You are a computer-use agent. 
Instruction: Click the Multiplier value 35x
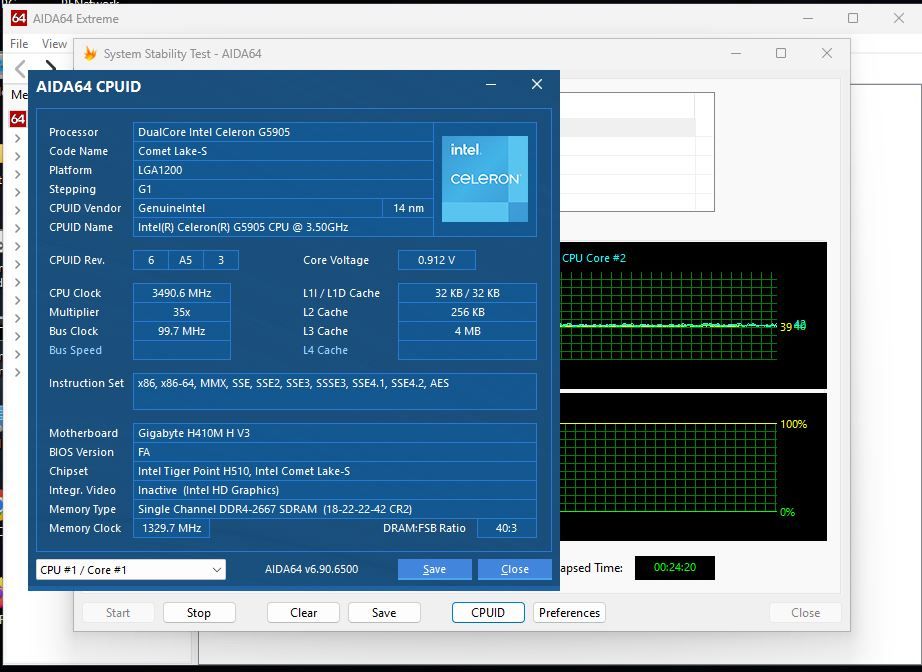[182, 312]
